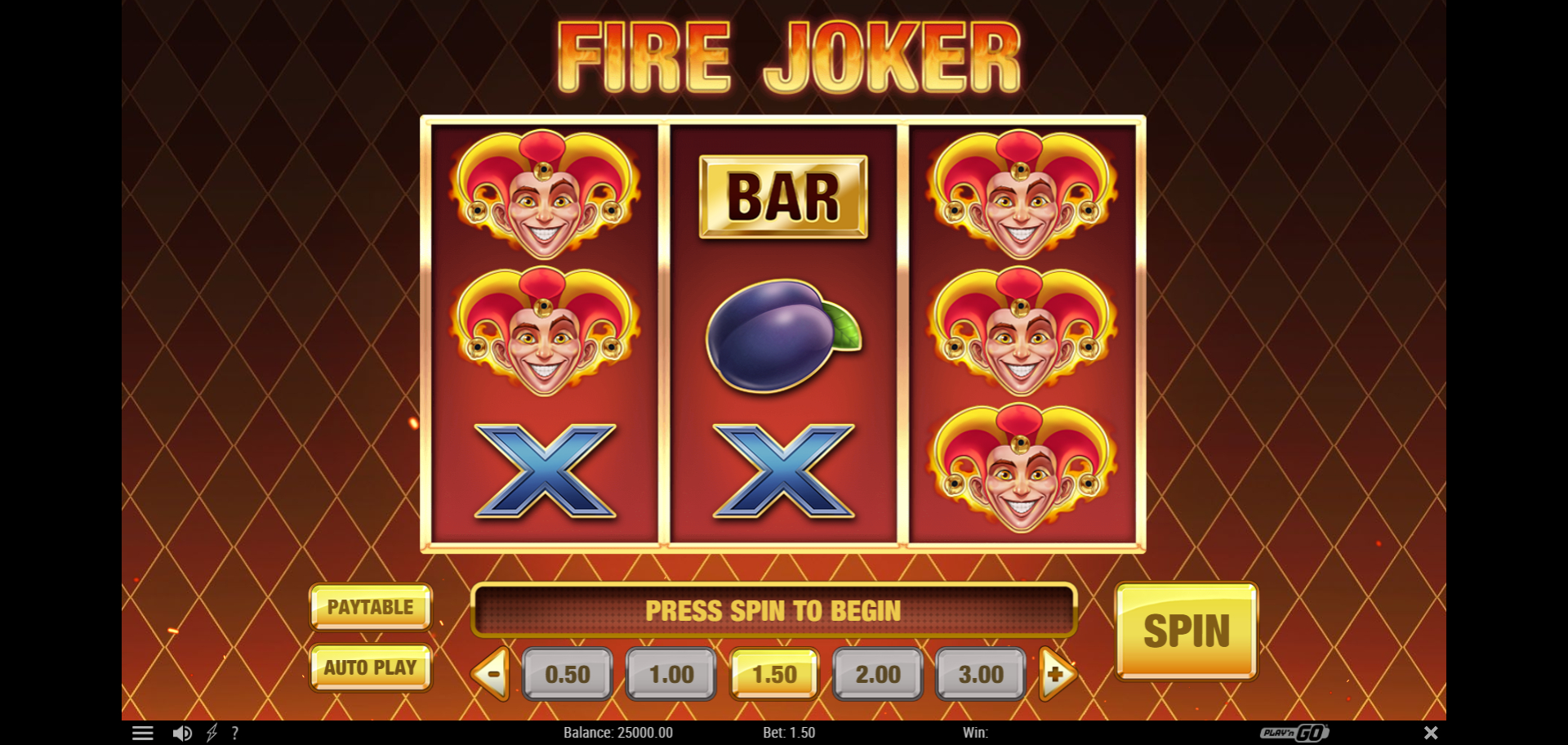Mute sound with the speaker icon

[182, 733]
